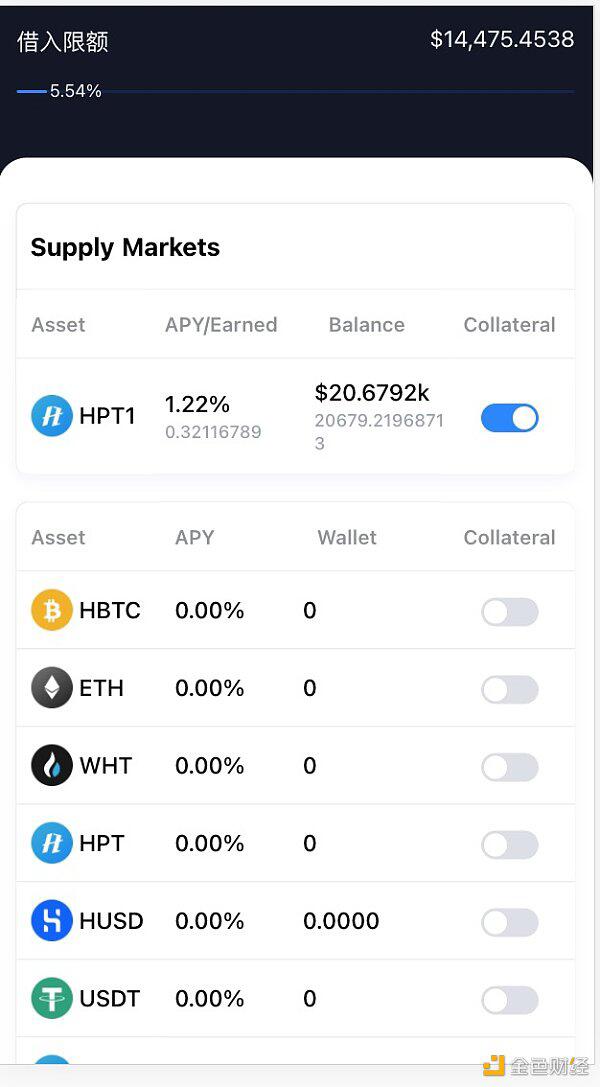Enable ETH collateral switch
Viewport: 600px width, 1087px height.
[x=509, y=689]
